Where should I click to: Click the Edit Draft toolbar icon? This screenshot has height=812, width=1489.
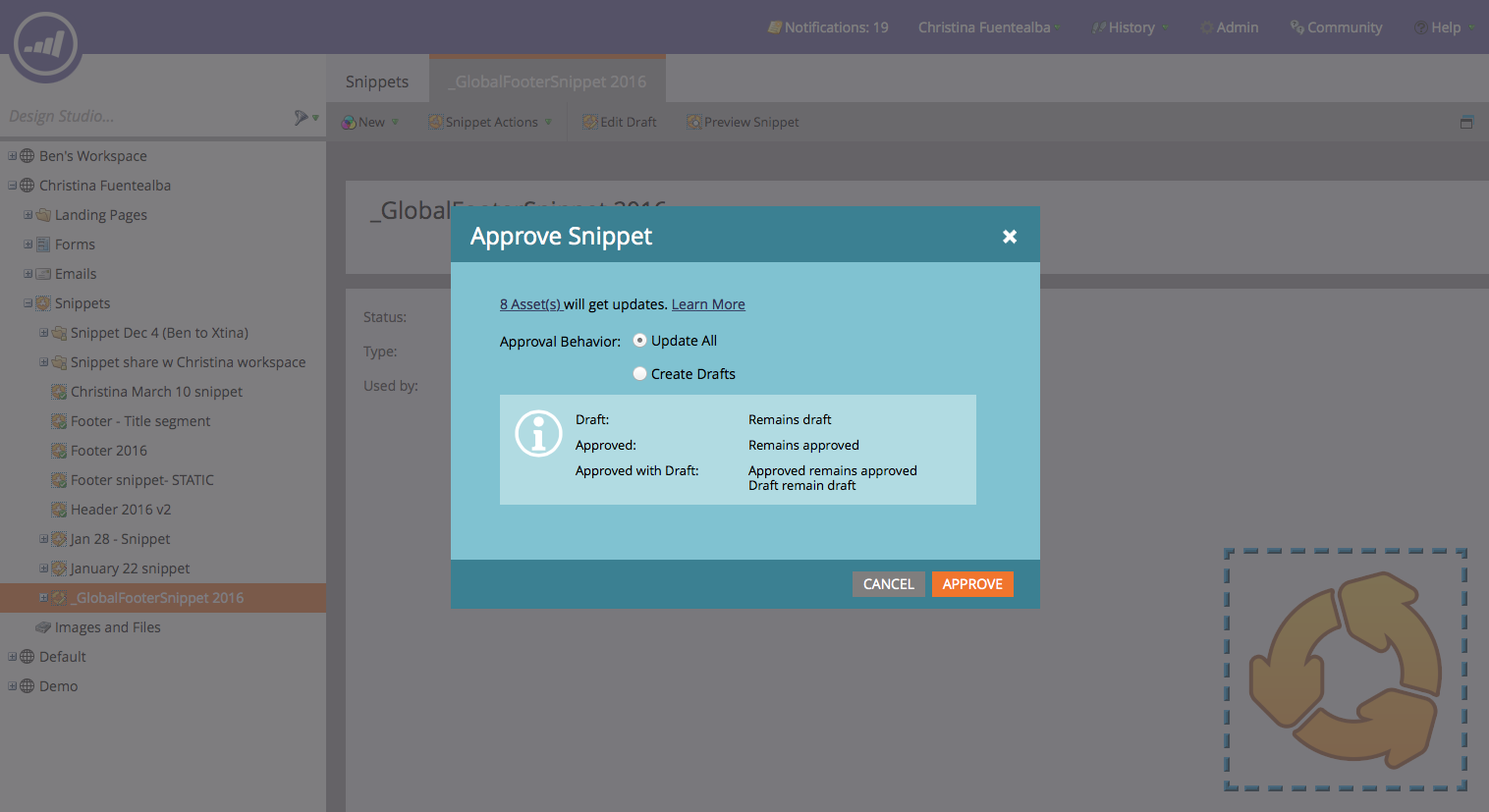click(589, 122)
